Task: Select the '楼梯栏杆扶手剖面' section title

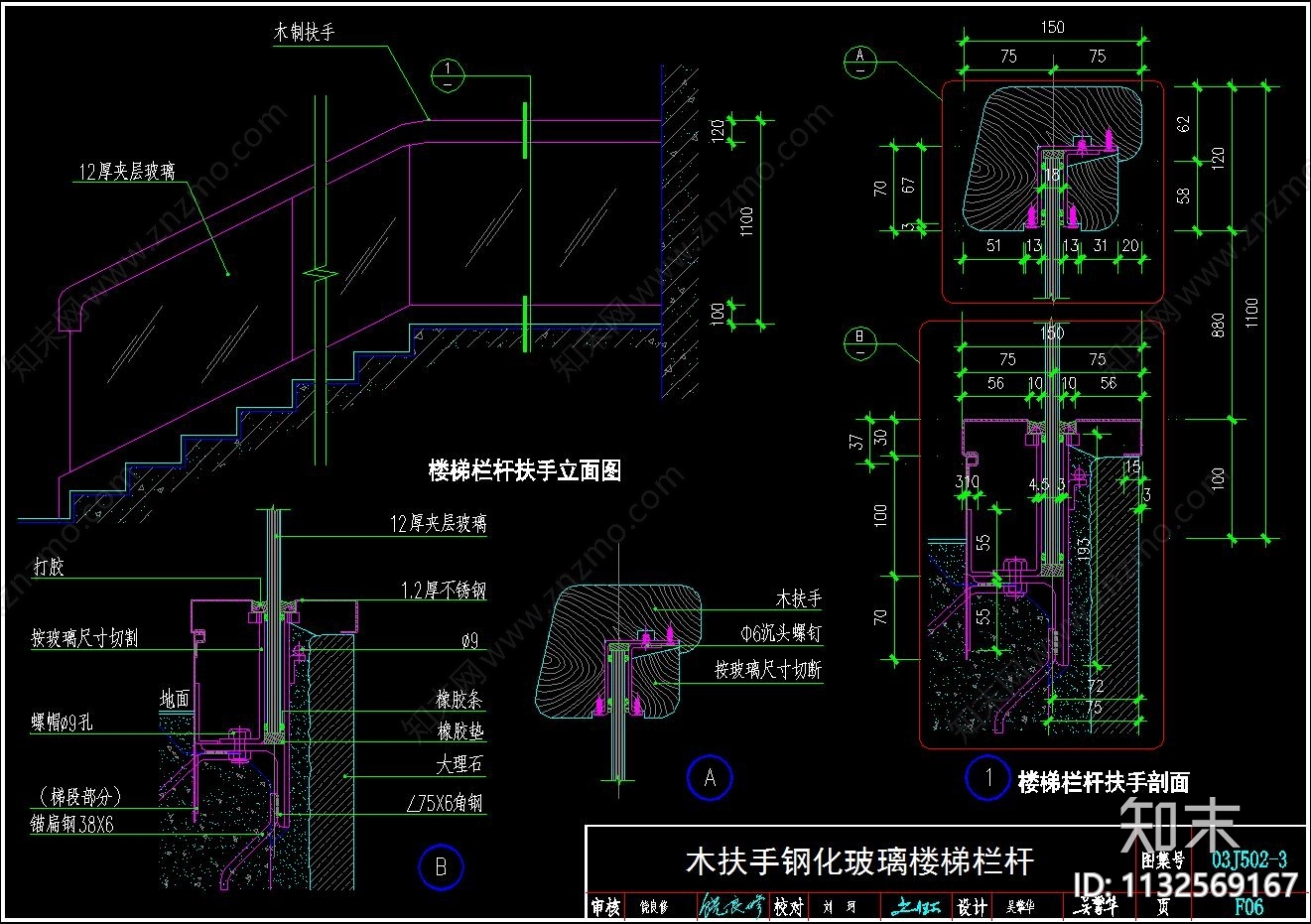Action: coord(1104,782)
